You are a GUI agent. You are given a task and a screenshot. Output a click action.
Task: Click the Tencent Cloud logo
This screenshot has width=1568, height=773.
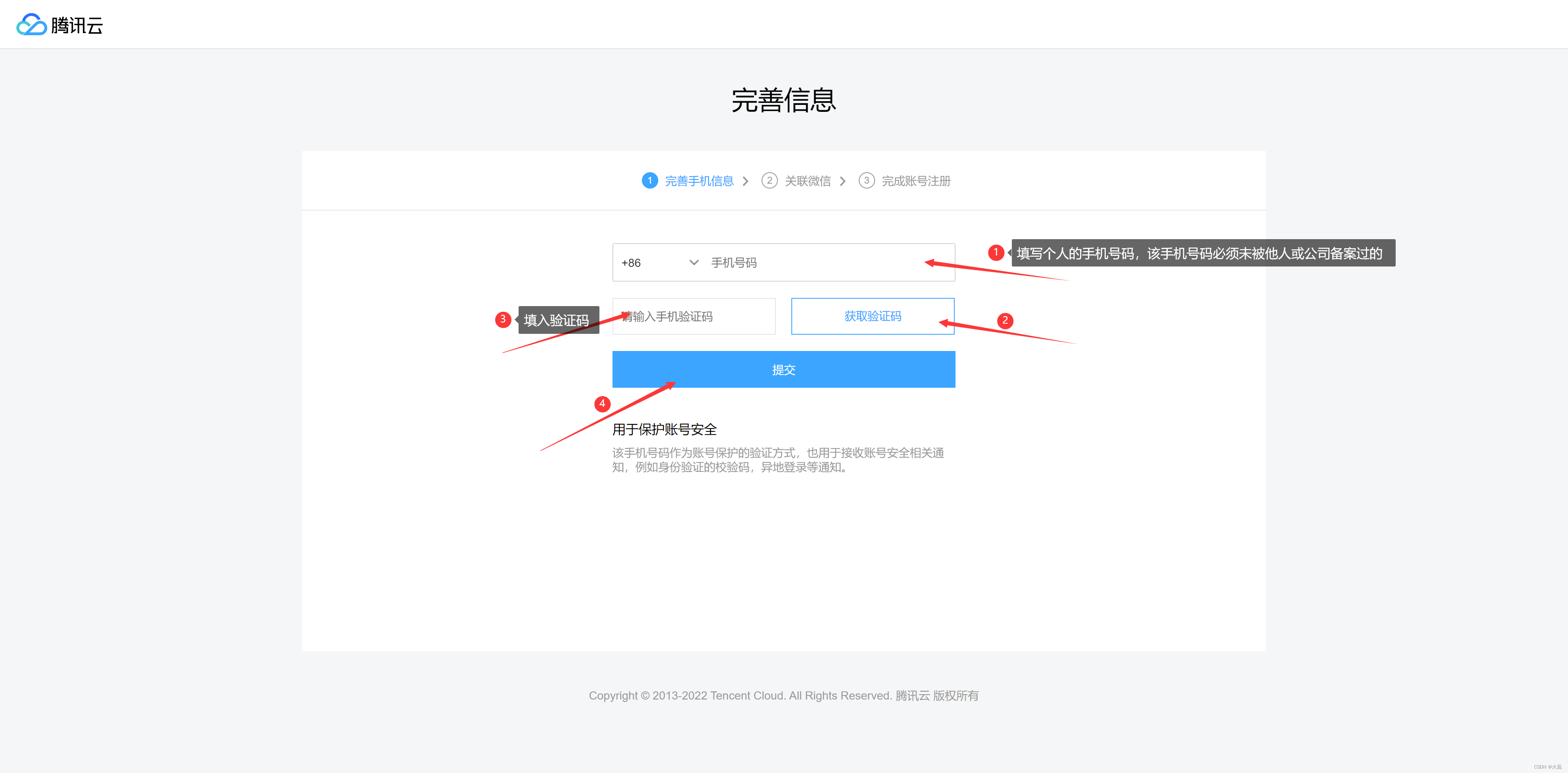point(60,24)
